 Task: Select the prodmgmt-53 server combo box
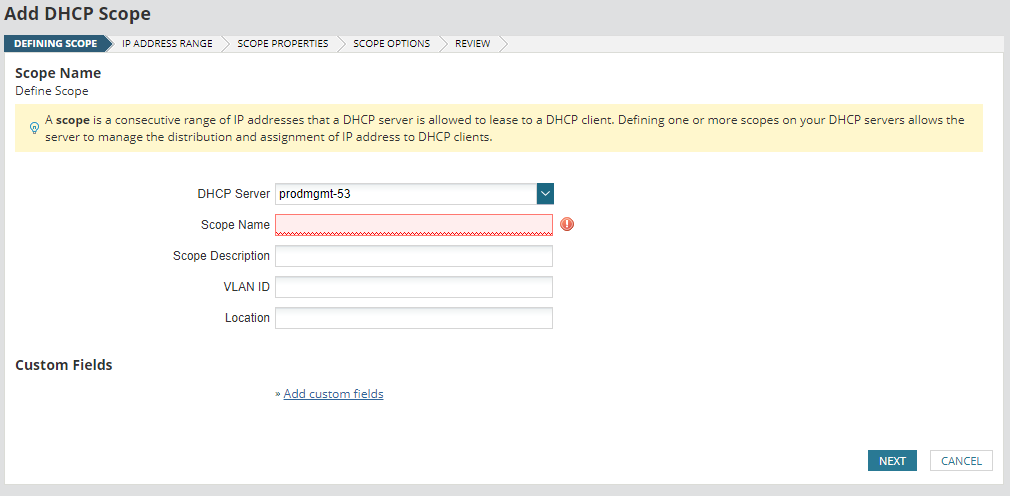pos(405,194)
